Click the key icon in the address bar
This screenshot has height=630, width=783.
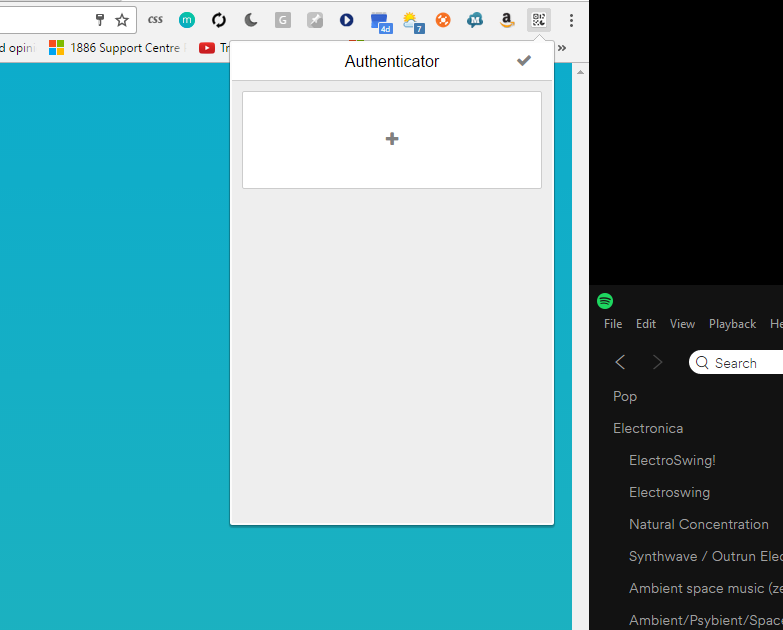click(100, 20)
